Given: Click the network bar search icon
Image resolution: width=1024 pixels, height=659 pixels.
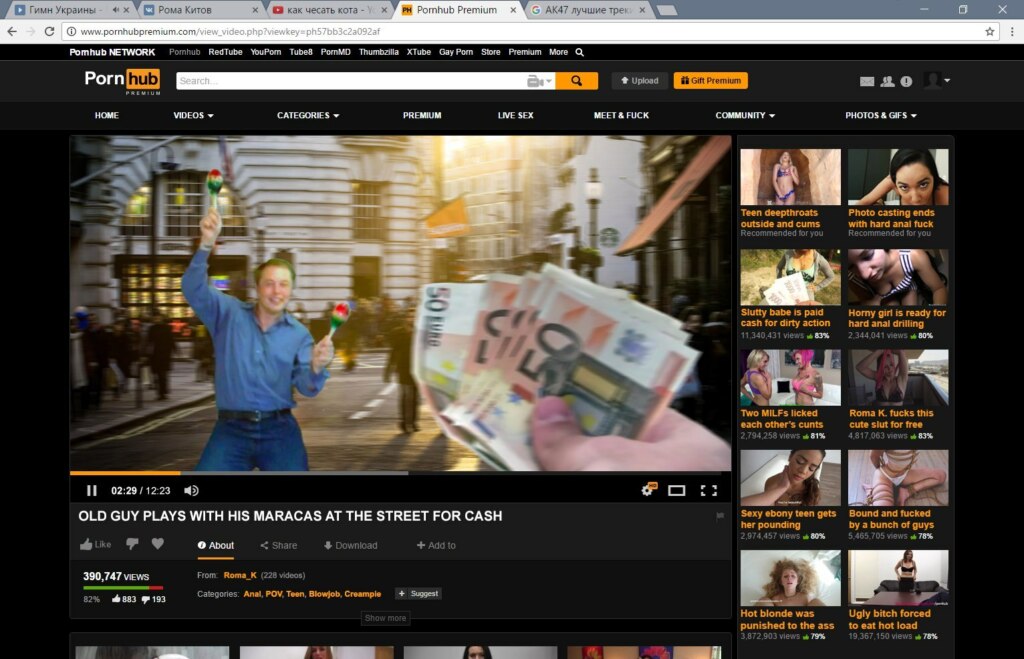Looking at the screenshot, I should (x=579, y=52).
